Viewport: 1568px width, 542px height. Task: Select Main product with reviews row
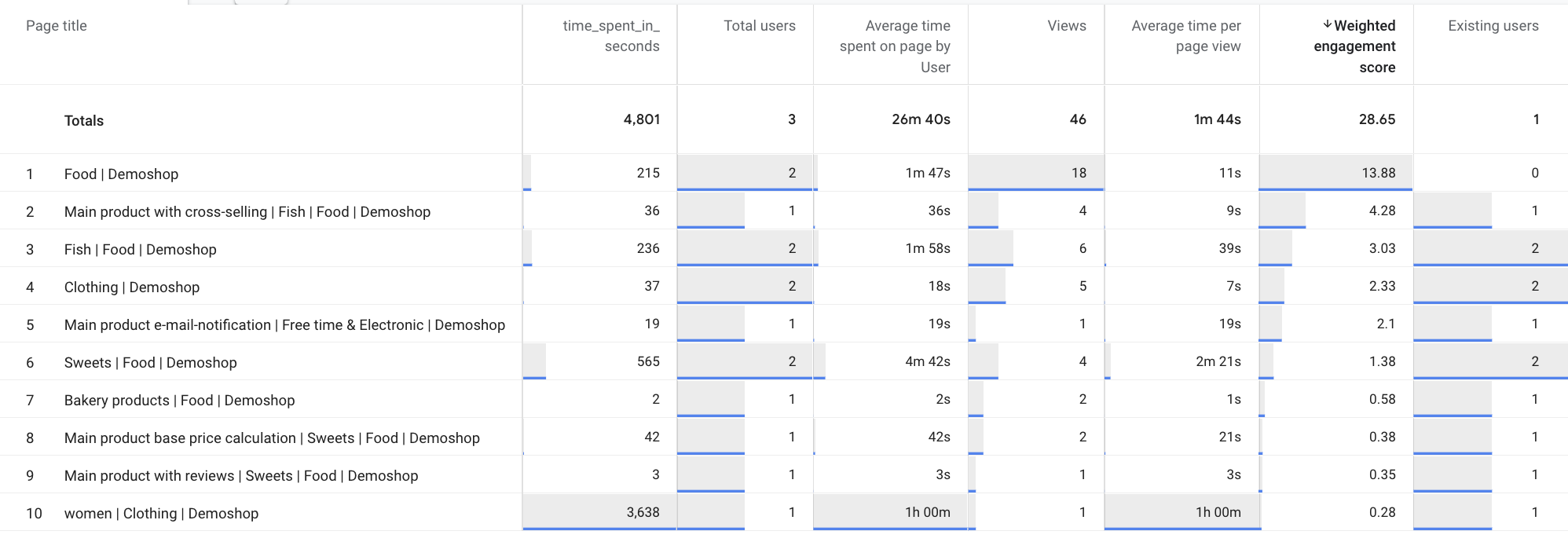[x=240, y=476]
